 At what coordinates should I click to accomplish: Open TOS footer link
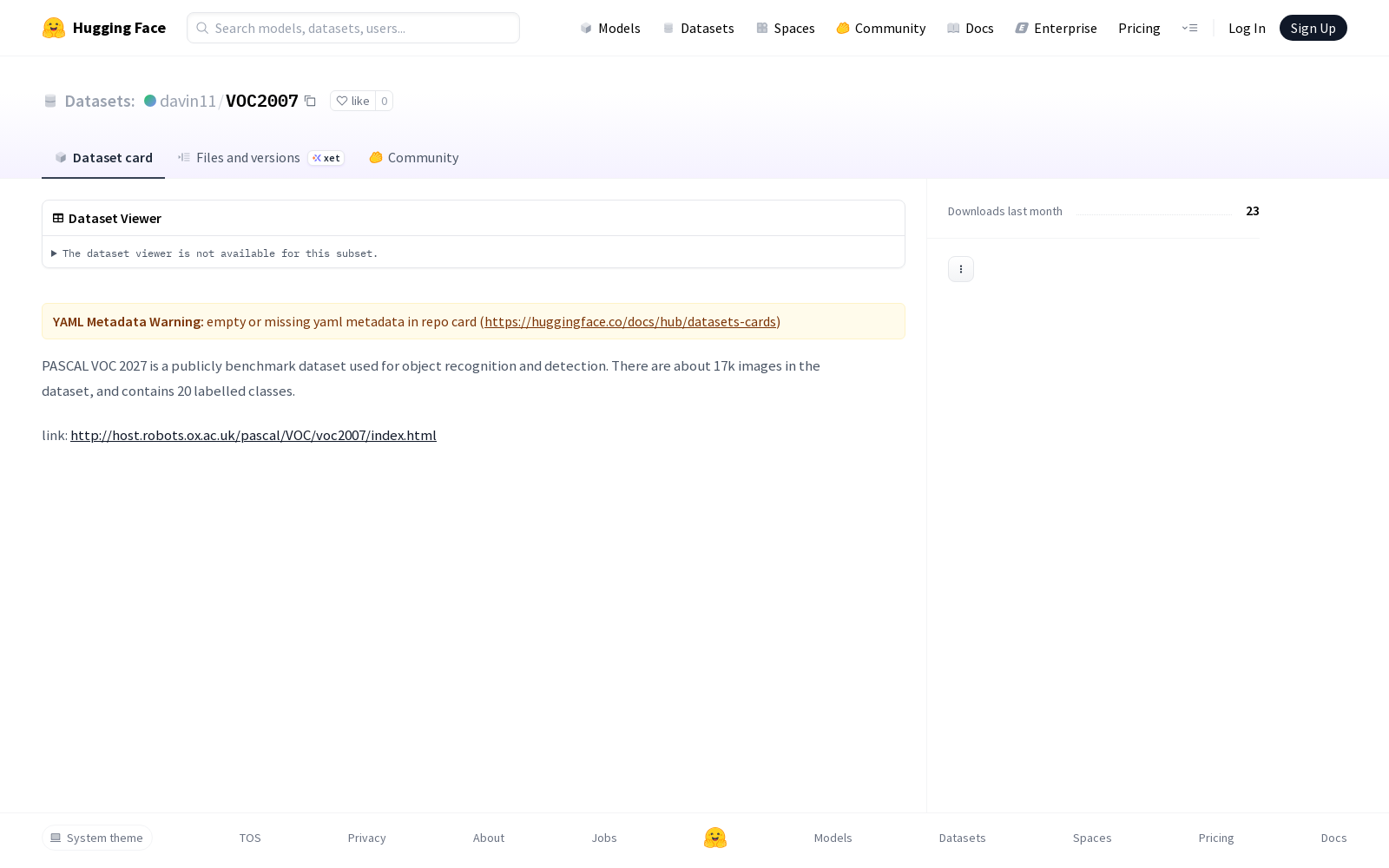[250, 838]
